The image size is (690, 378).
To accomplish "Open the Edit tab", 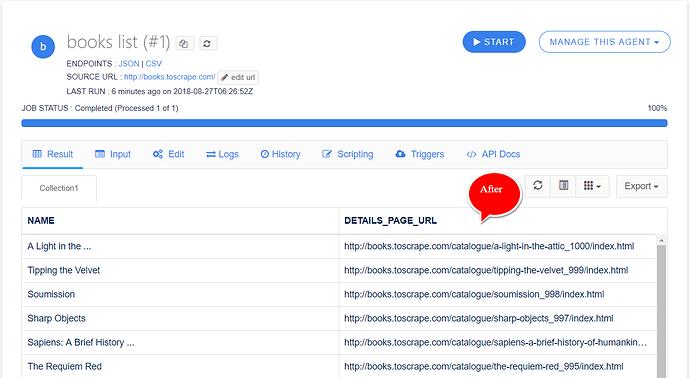I will [x=169, y=154].
